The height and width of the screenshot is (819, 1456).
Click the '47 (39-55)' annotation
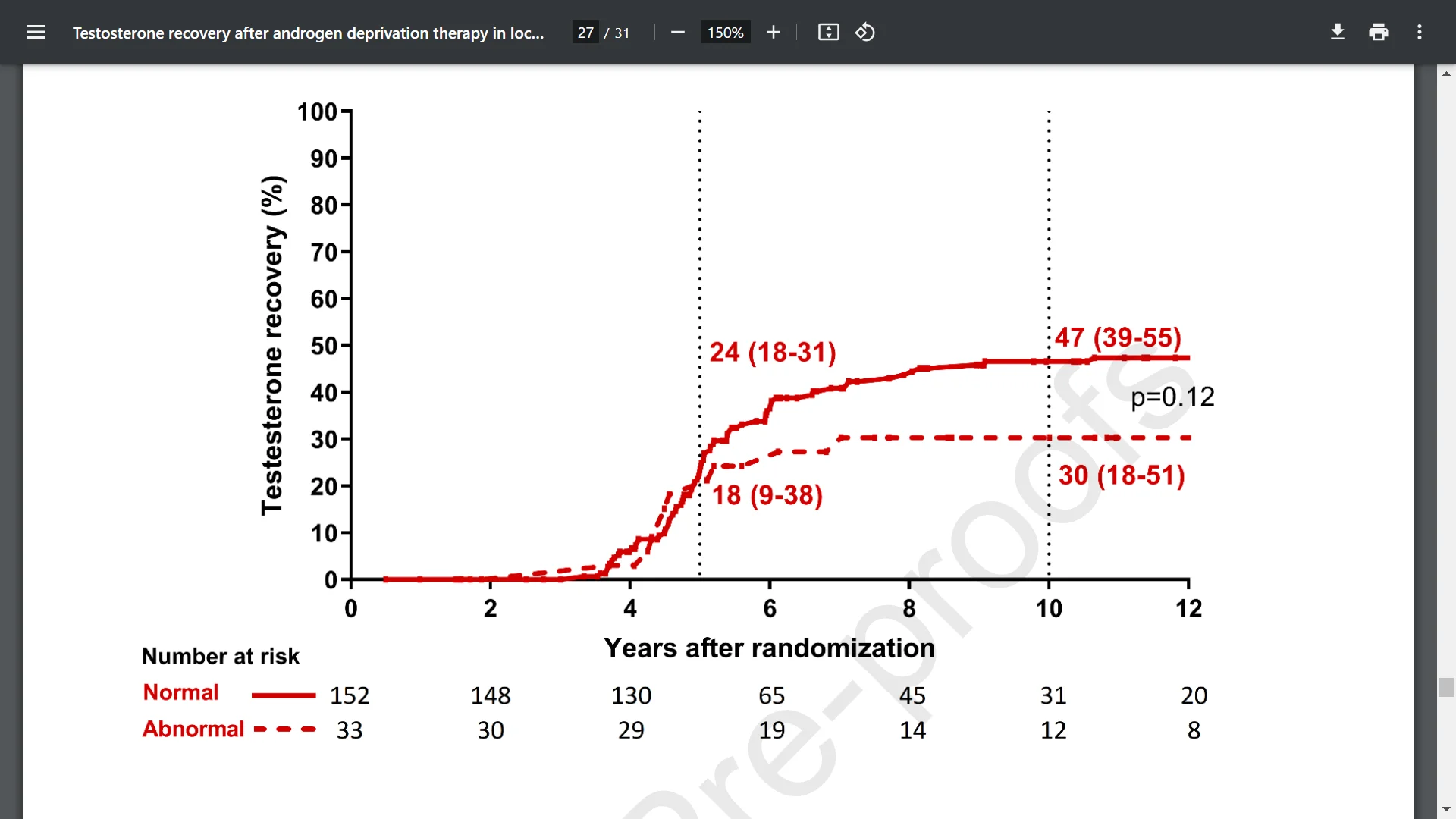pos(1118,337)
